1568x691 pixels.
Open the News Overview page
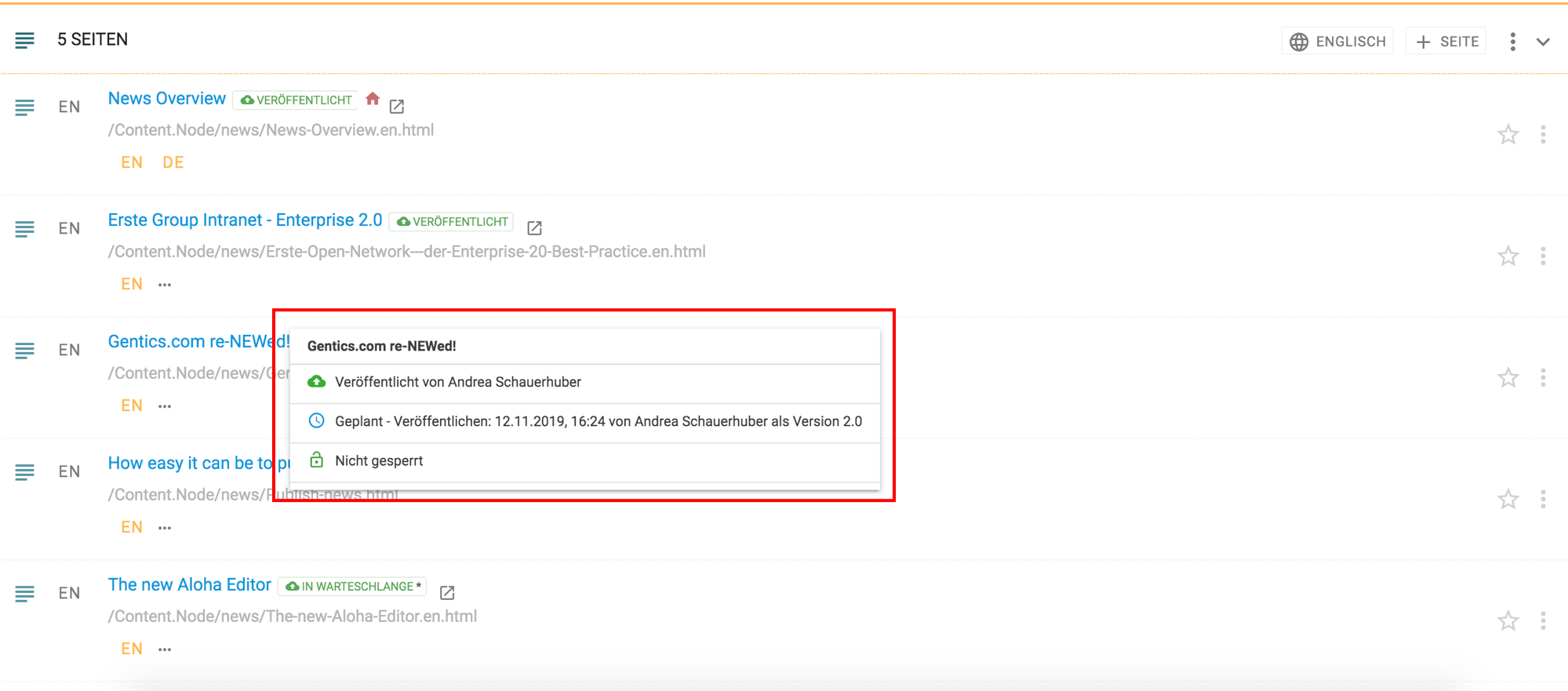(167, 99)
